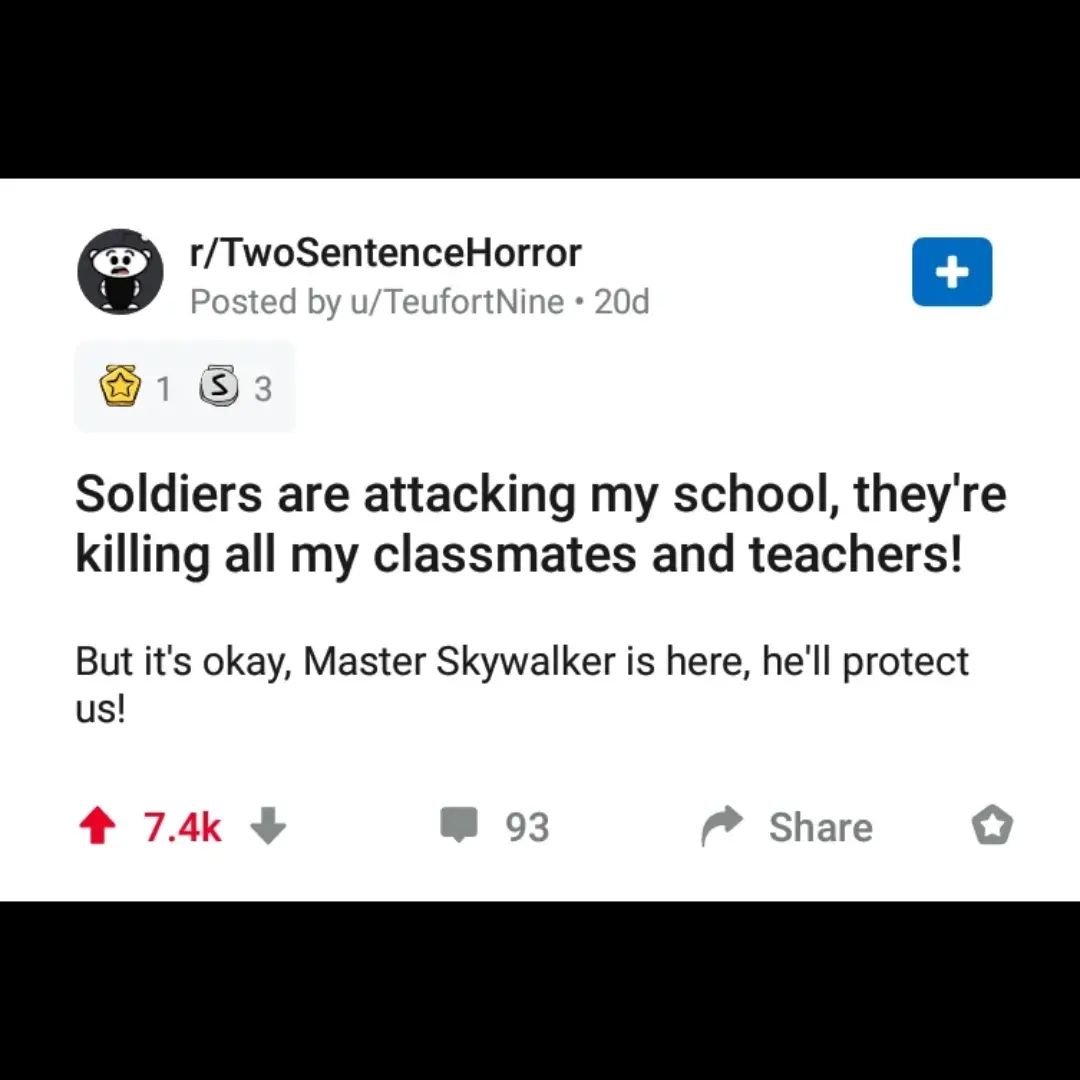Image resolution: width=1080 pixels, height=1080 pixels.
Task: Open the post titled Soldiers are attacking
Action: click(x=541, y=523)
